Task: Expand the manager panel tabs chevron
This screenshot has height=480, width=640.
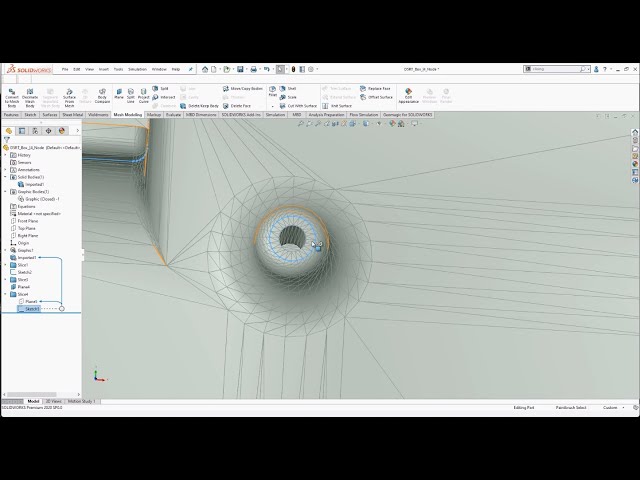Action: tap(78, 131)
